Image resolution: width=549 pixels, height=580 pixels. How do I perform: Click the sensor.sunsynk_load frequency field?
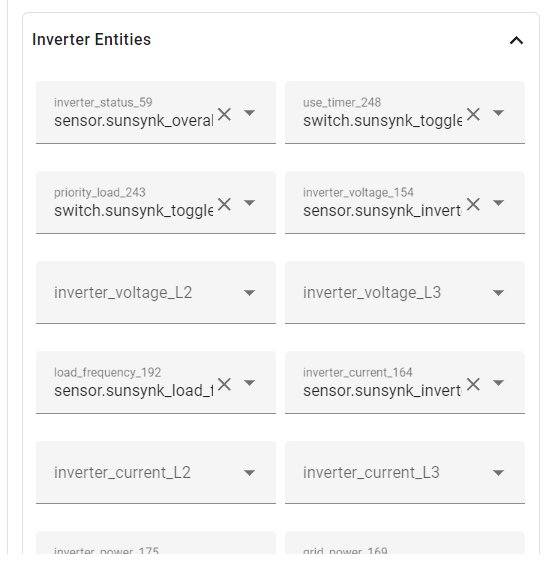134,391
